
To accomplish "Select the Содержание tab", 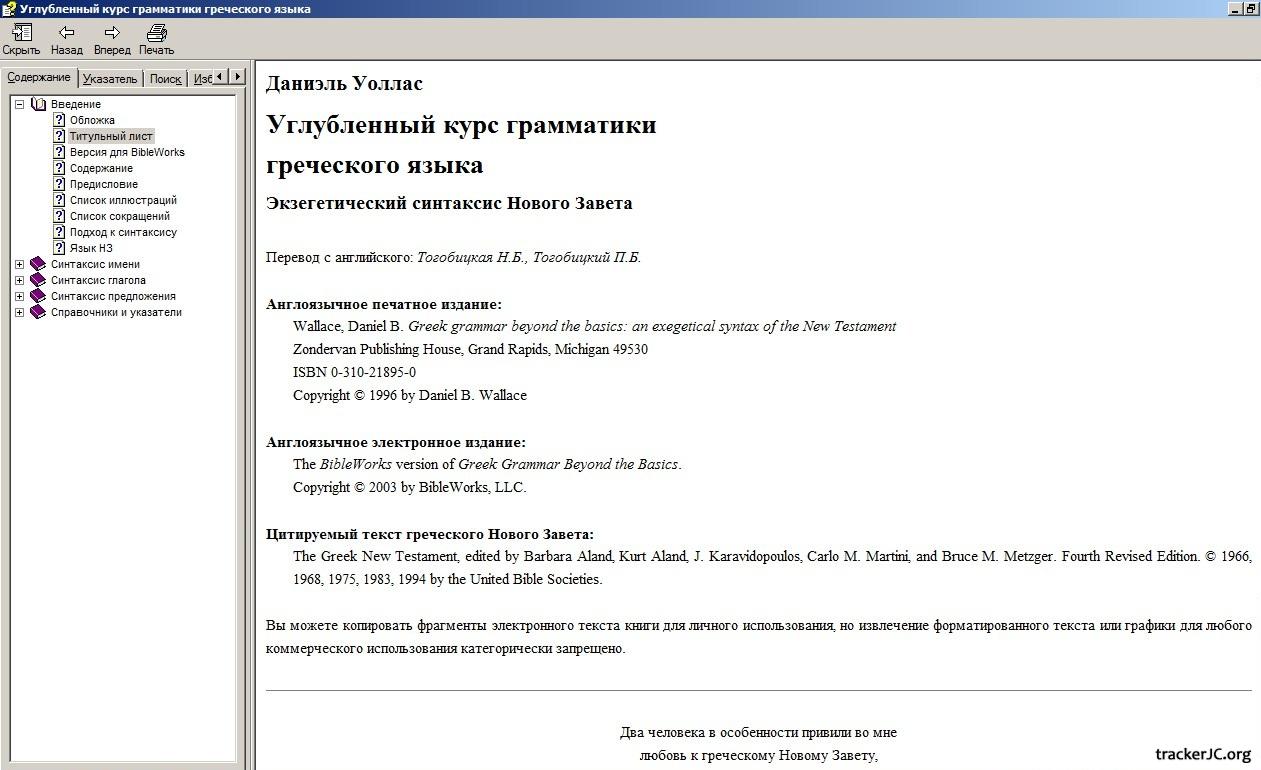I will coord(39,78).
